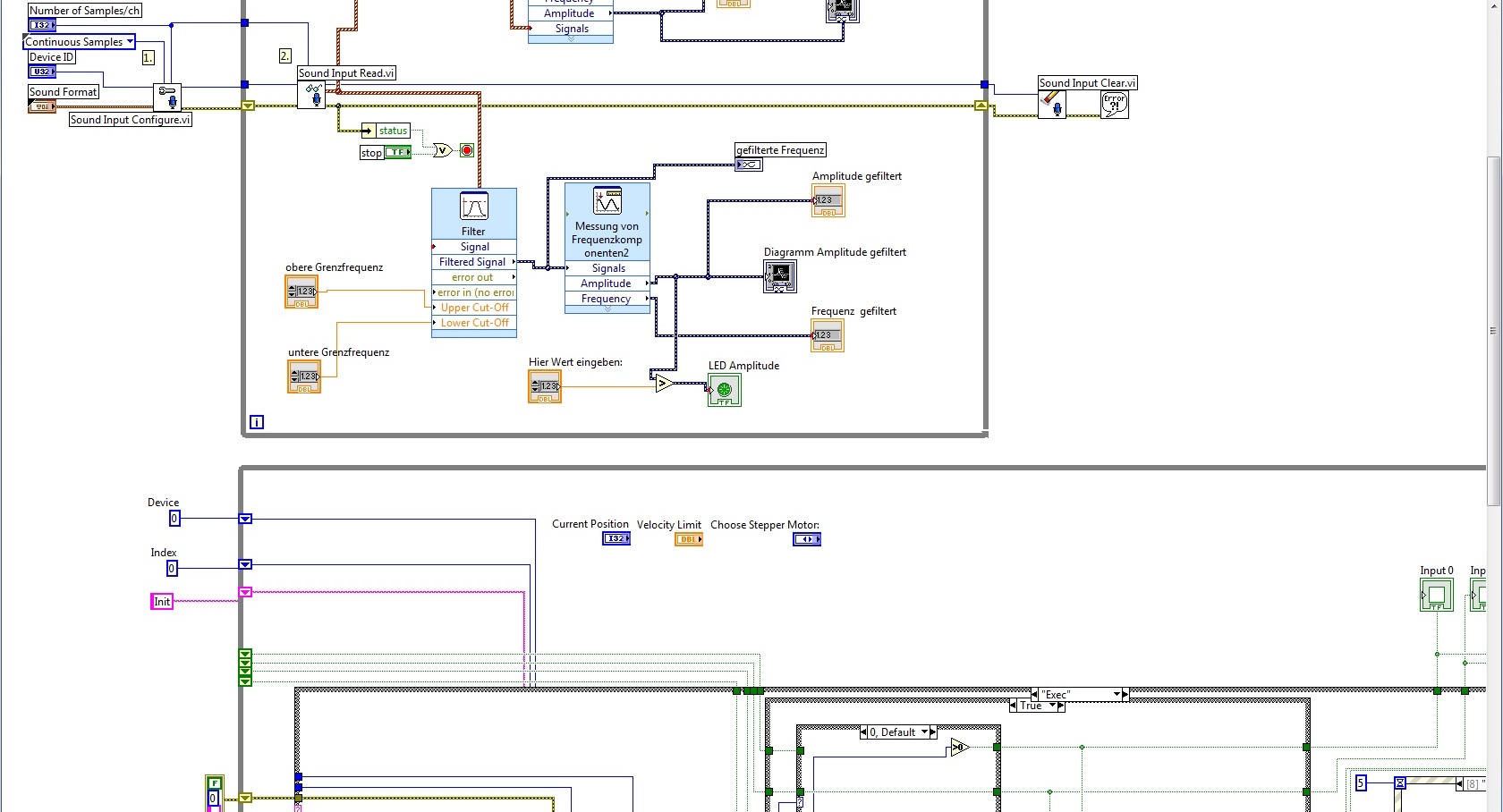Viewport: 1503px width, 812px height.
Task: Click the loop iteration terminal i
Action: click(257, 422)
